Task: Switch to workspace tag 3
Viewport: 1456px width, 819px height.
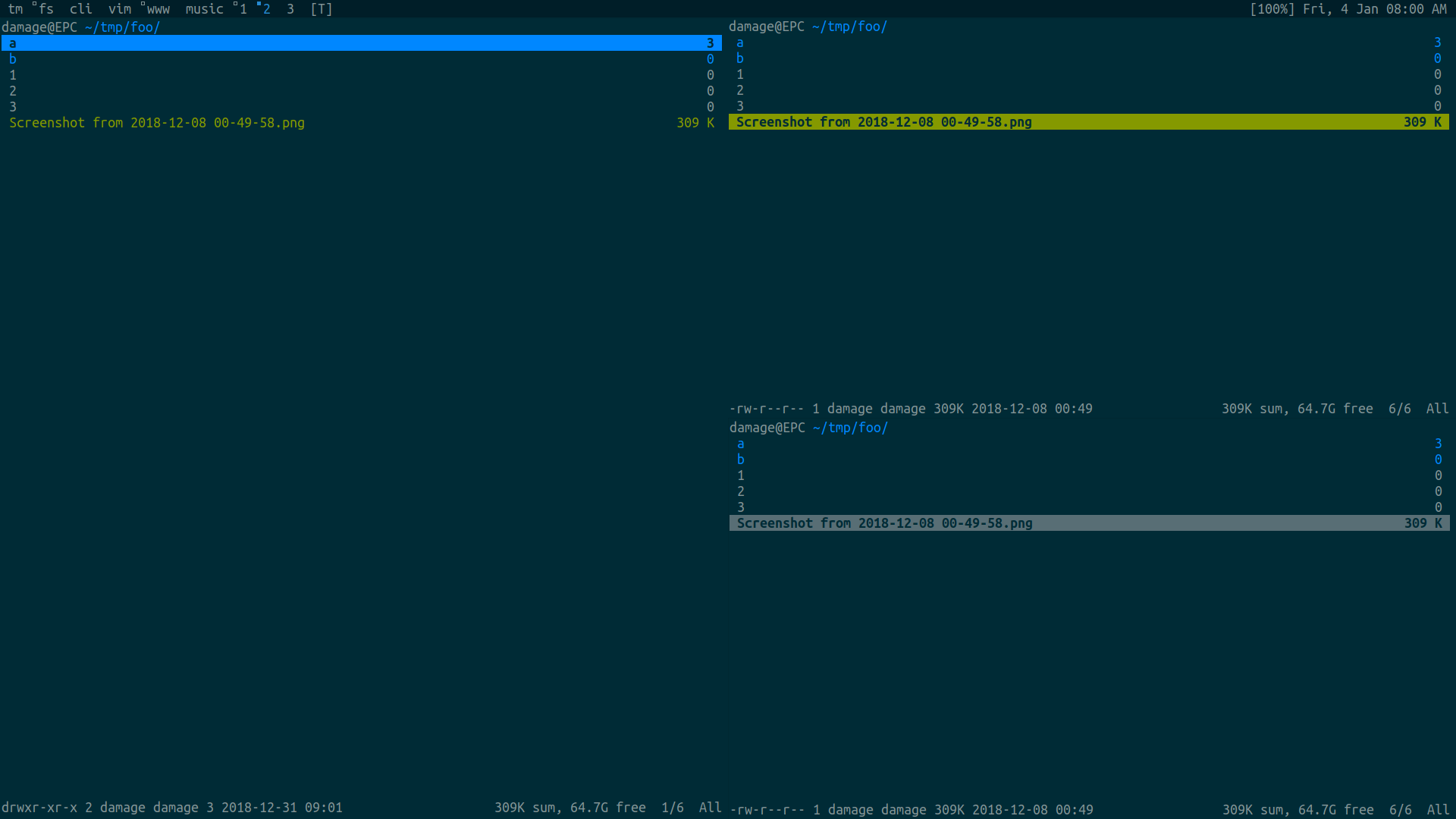Action: (x=290, y=9)
